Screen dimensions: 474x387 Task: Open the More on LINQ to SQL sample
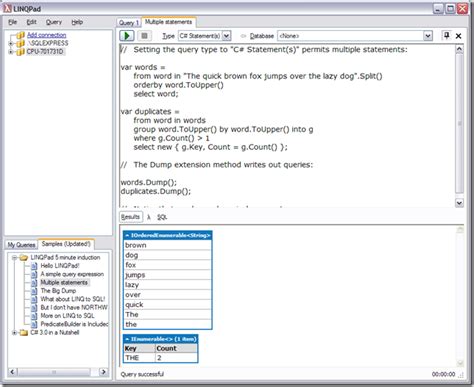[x=67, y=316]
